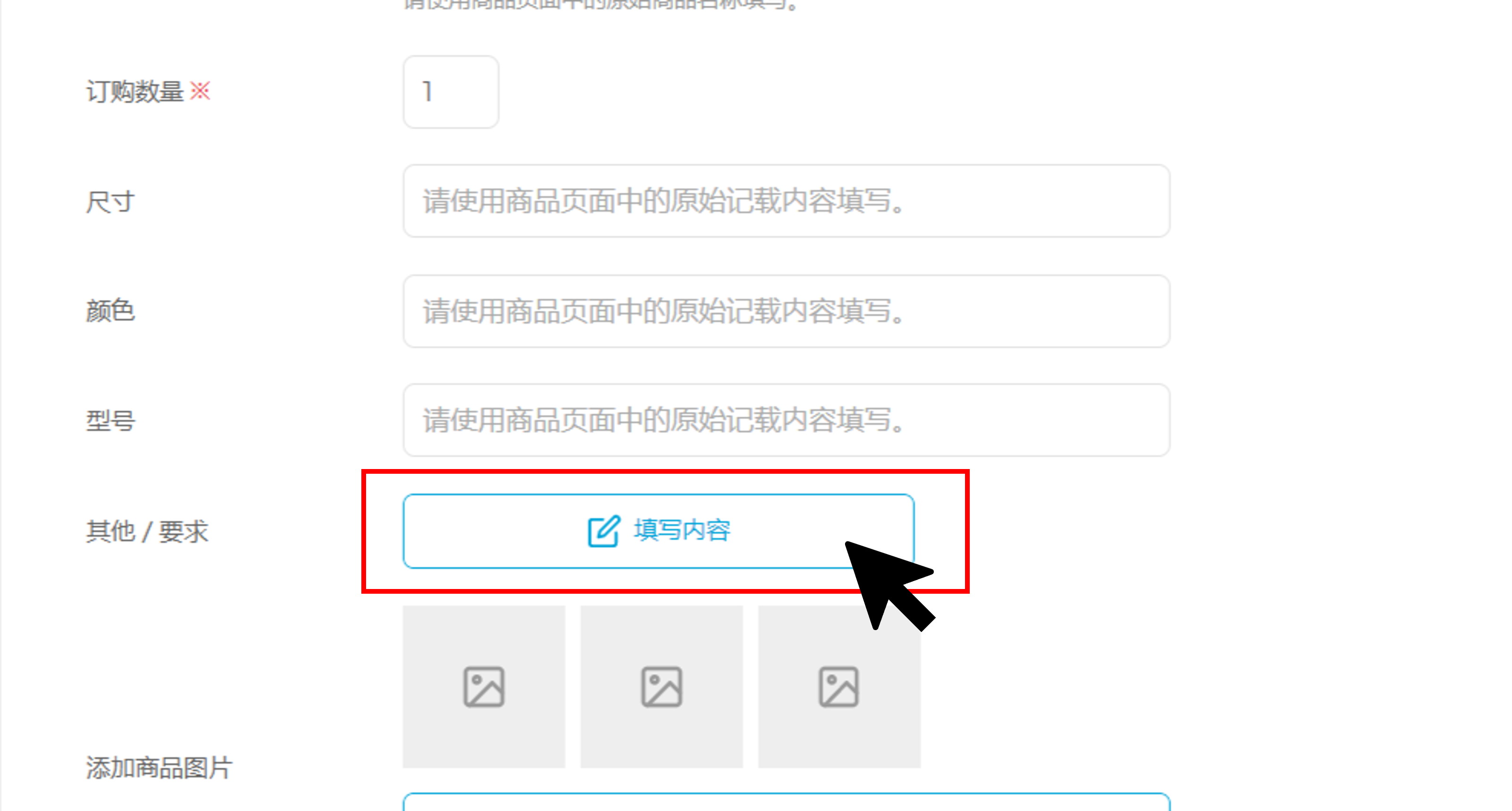Click the 尺寸 field label
The height and width of the screenshot is (811, 1512).
pyautogui.click(x=111, y=202)
